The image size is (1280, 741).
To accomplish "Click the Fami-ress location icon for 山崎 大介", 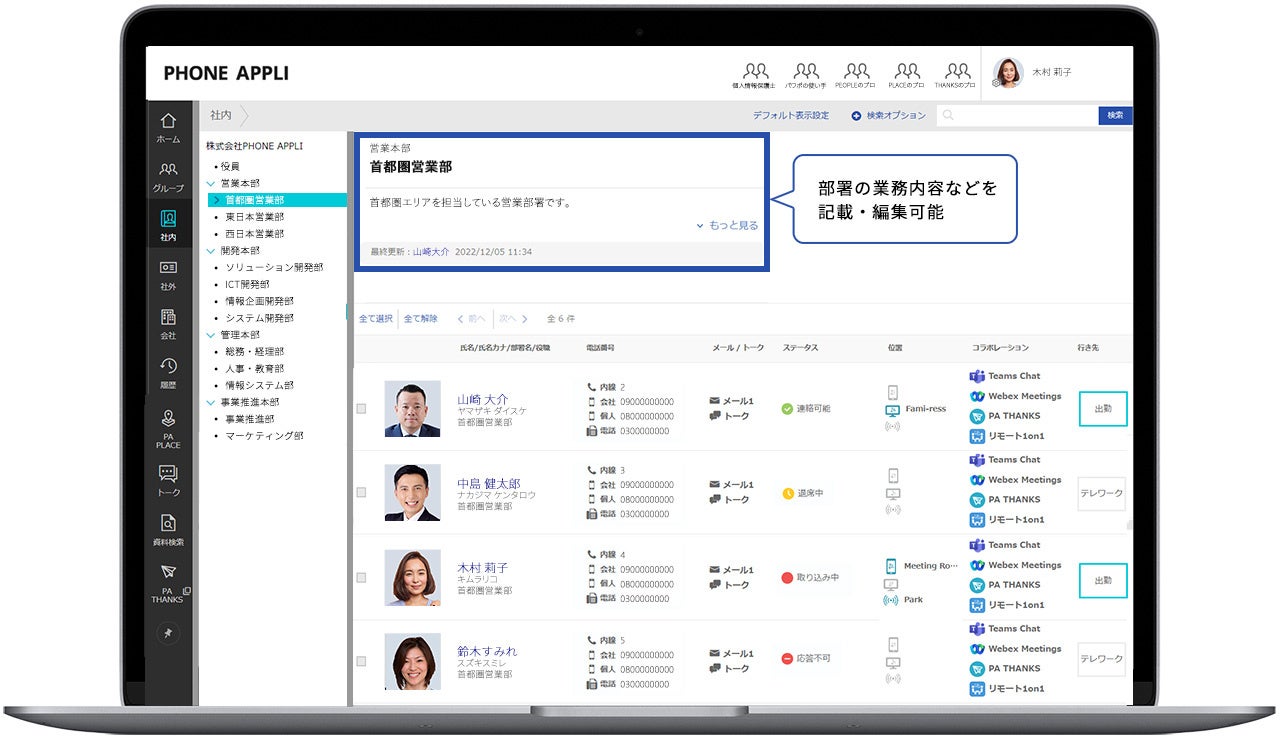I will (x=893, y=410).
